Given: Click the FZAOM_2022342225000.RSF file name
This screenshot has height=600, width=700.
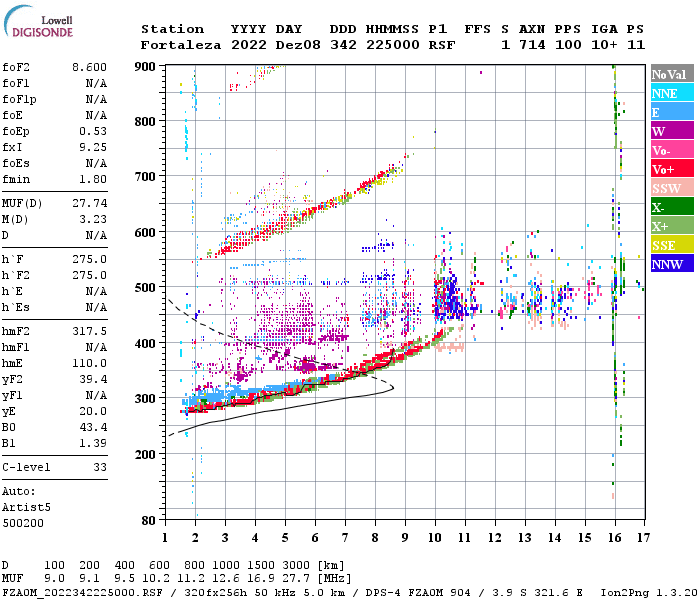Looking at the screenshot, I should point(82,593).
